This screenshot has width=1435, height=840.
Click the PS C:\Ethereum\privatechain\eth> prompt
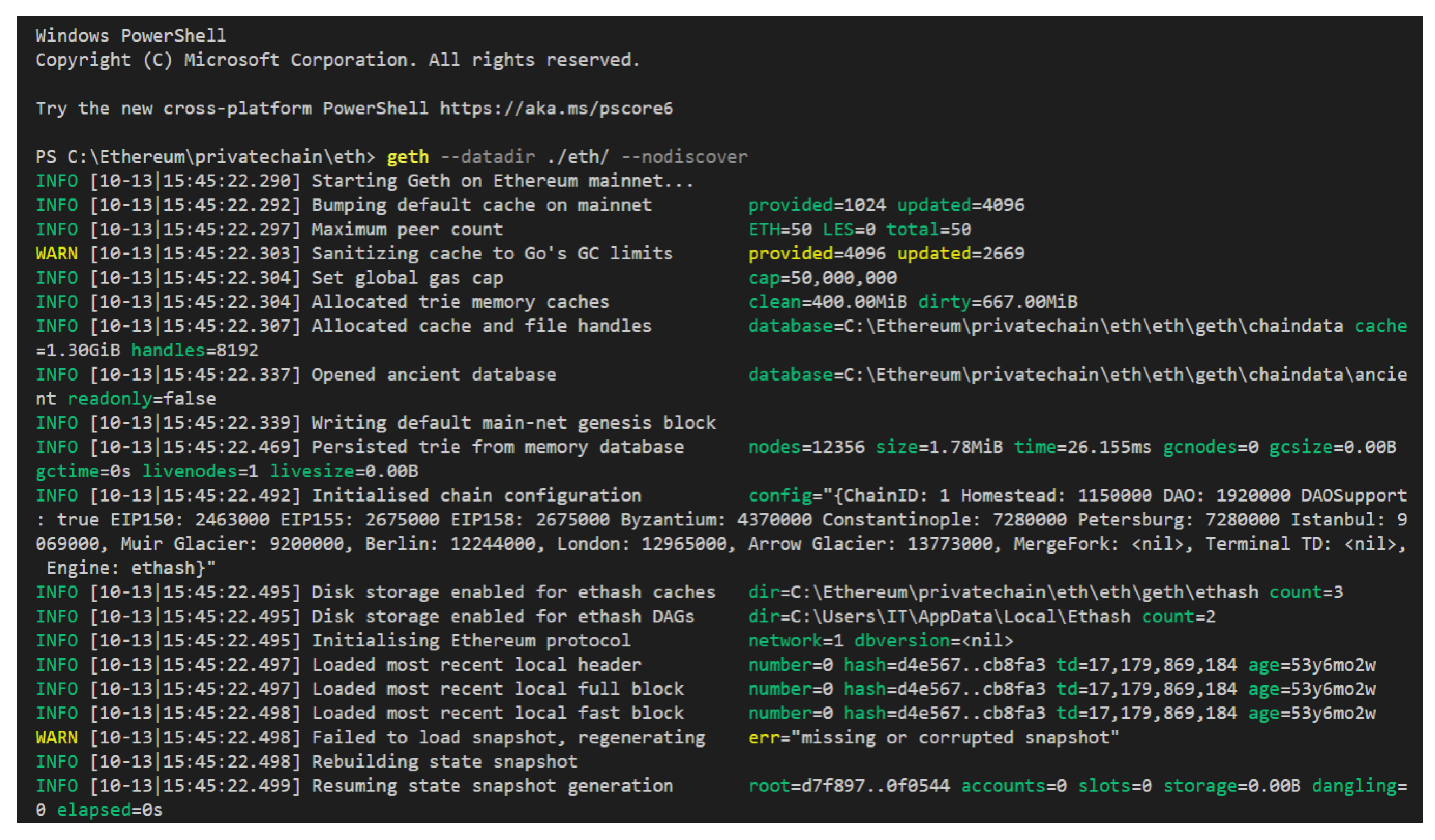point(205,157)
